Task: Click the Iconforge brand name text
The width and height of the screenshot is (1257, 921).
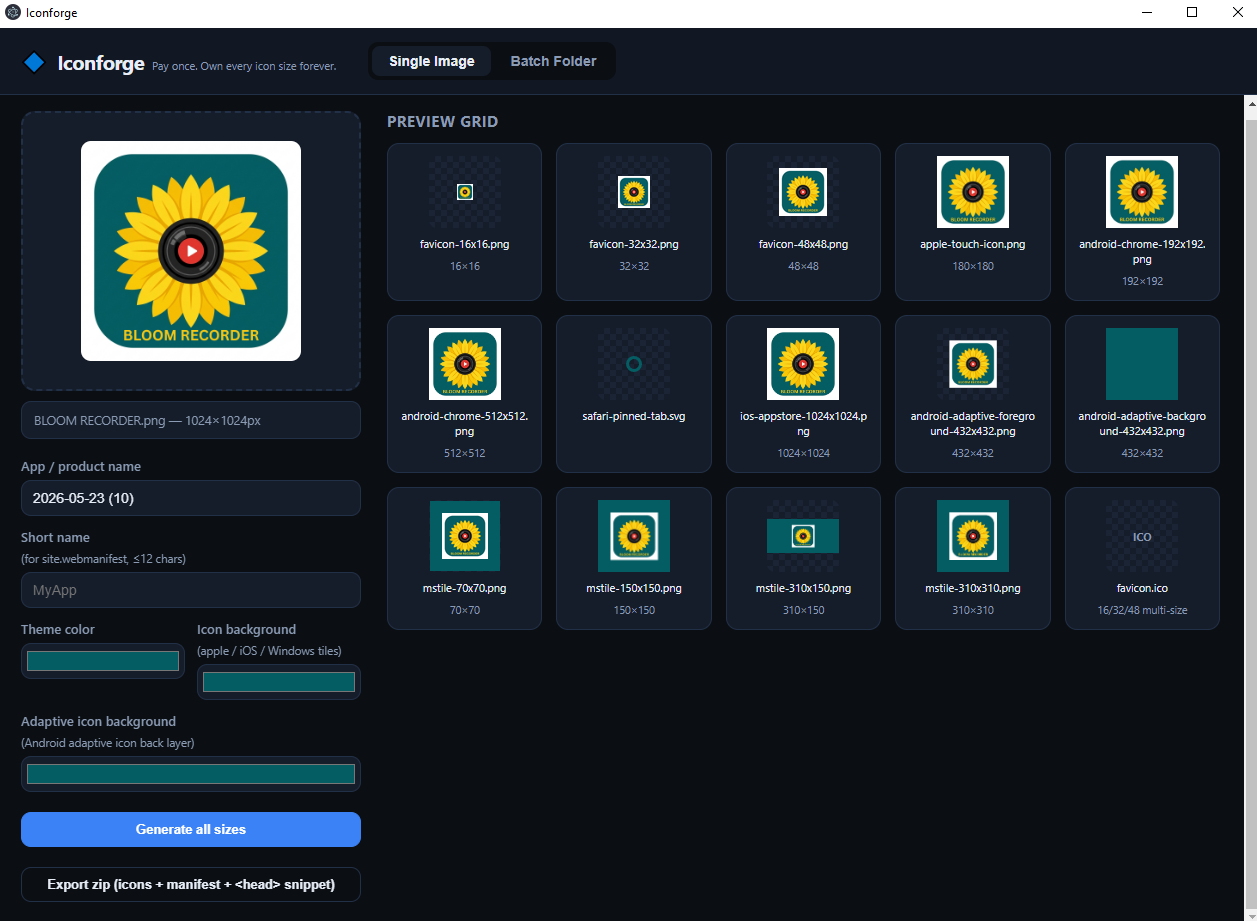Action: [x=101, y=63]
